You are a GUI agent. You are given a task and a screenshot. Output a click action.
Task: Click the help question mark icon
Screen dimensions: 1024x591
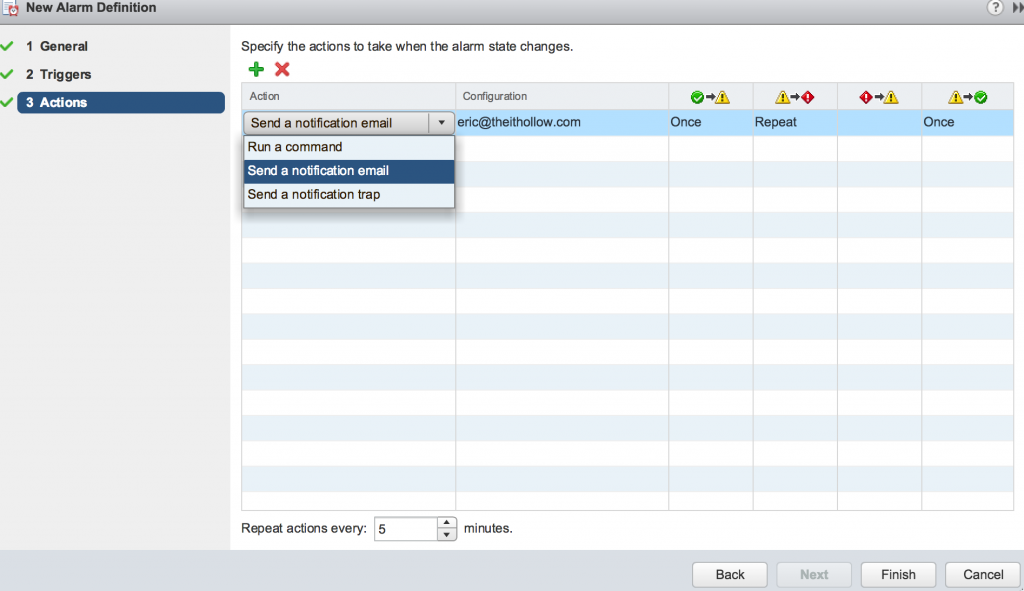click(995, 8)
